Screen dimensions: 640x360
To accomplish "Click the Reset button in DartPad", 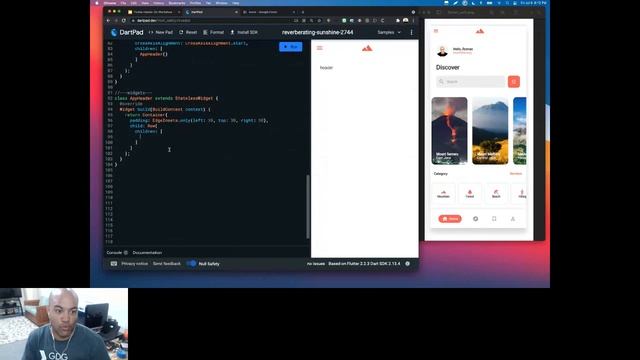I will click(x=188, y=32).
